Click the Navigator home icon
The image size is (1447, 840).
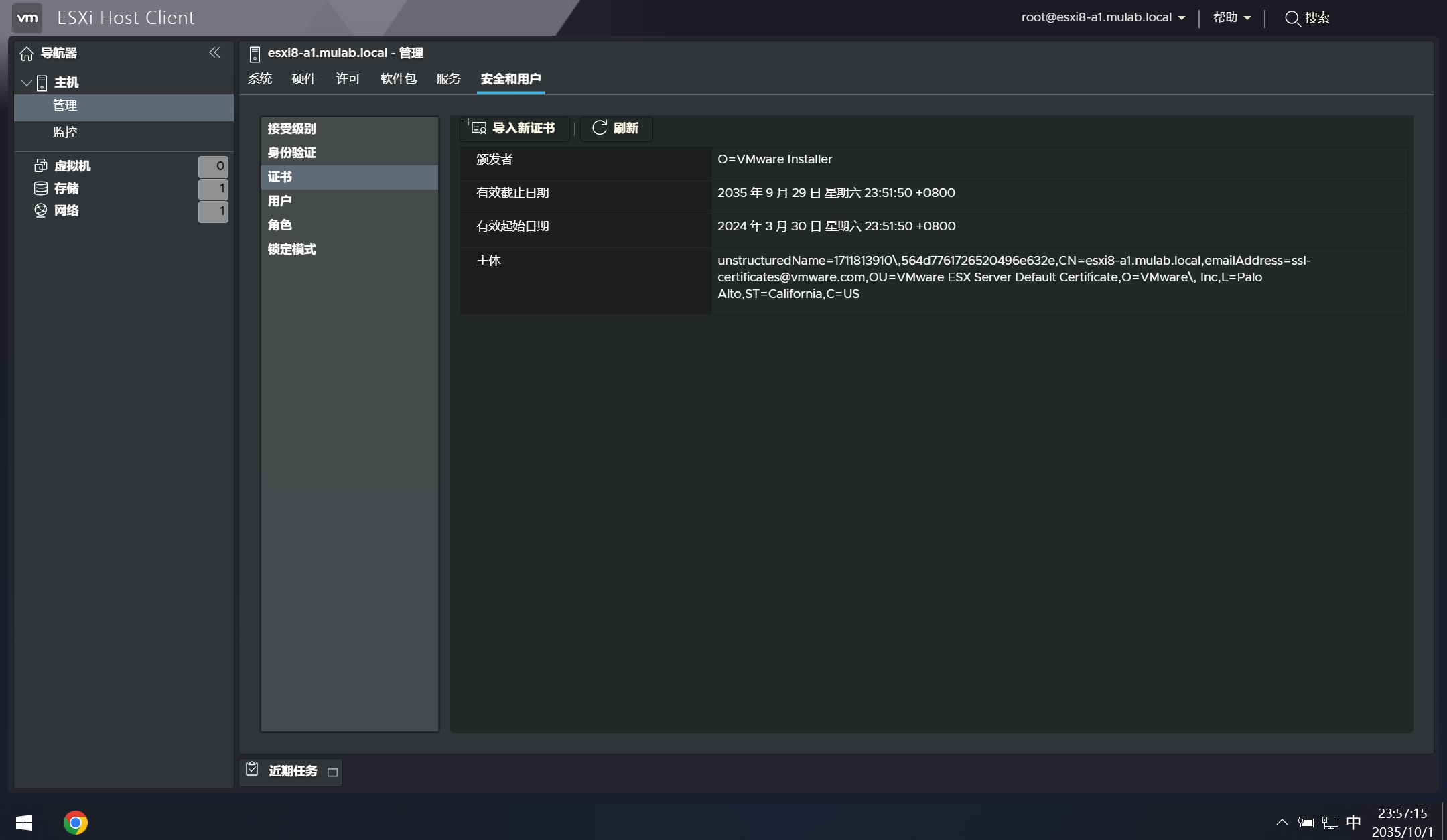click(27, 53)
